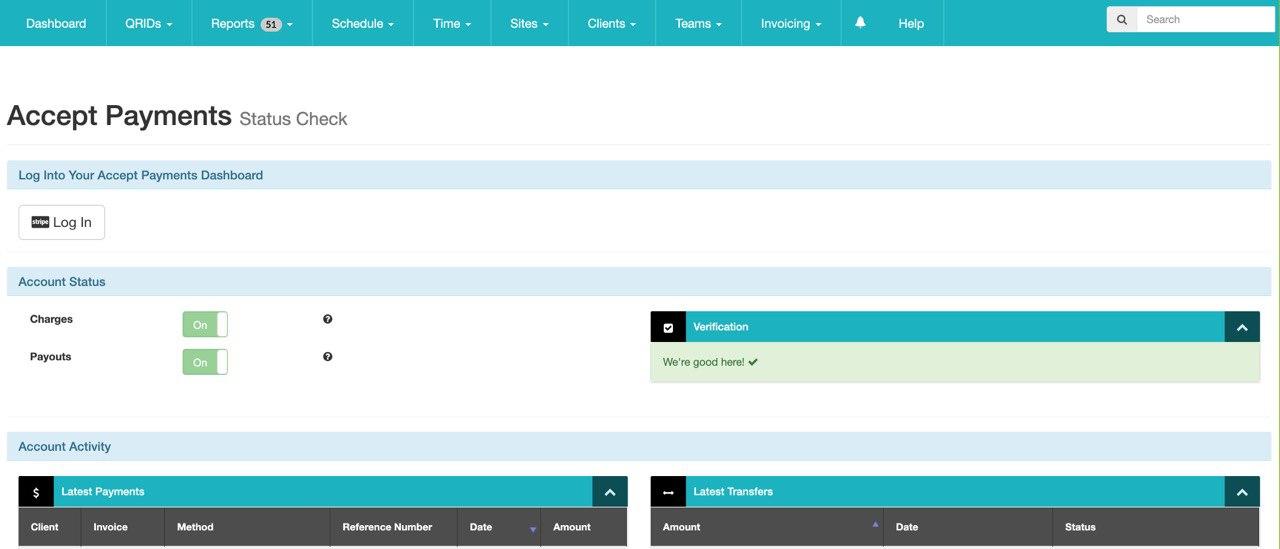This screenshot has height=549, width=1280.
Task: Toggle the Payouts switch
Action: click(x=205, y=362)
